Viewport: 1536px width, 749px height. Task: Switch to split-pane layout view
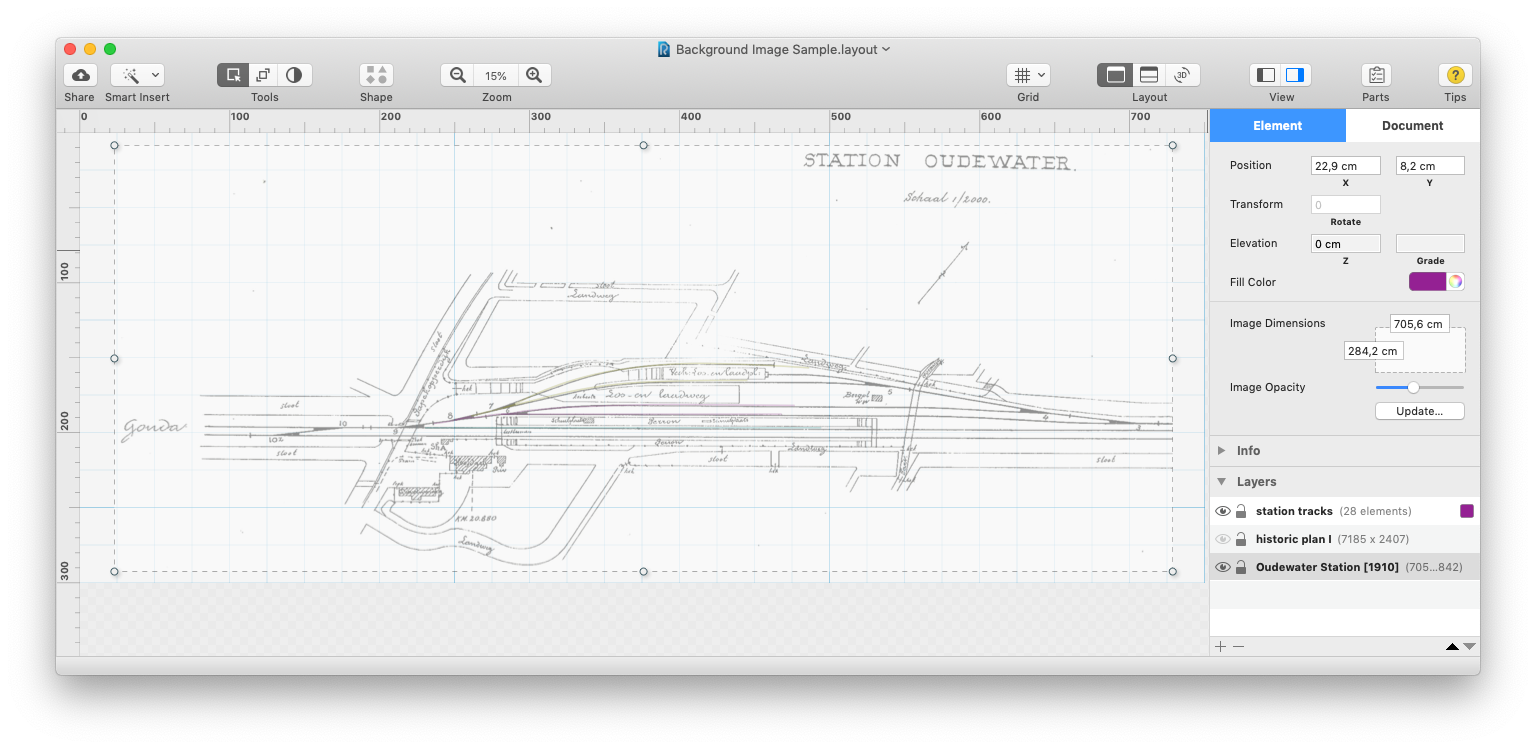pyautogui.click(x=1149, y=75)
